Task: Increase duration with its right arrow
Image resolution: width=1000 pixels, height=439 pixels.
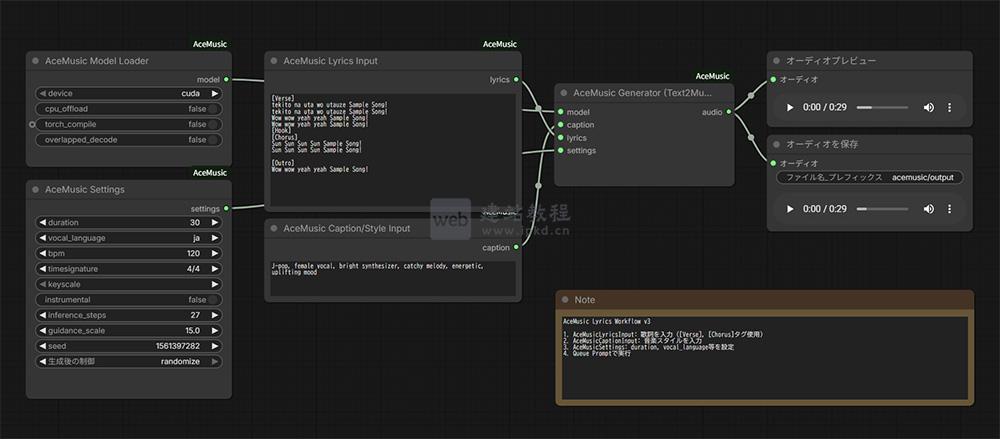Action: pos(215,222)
